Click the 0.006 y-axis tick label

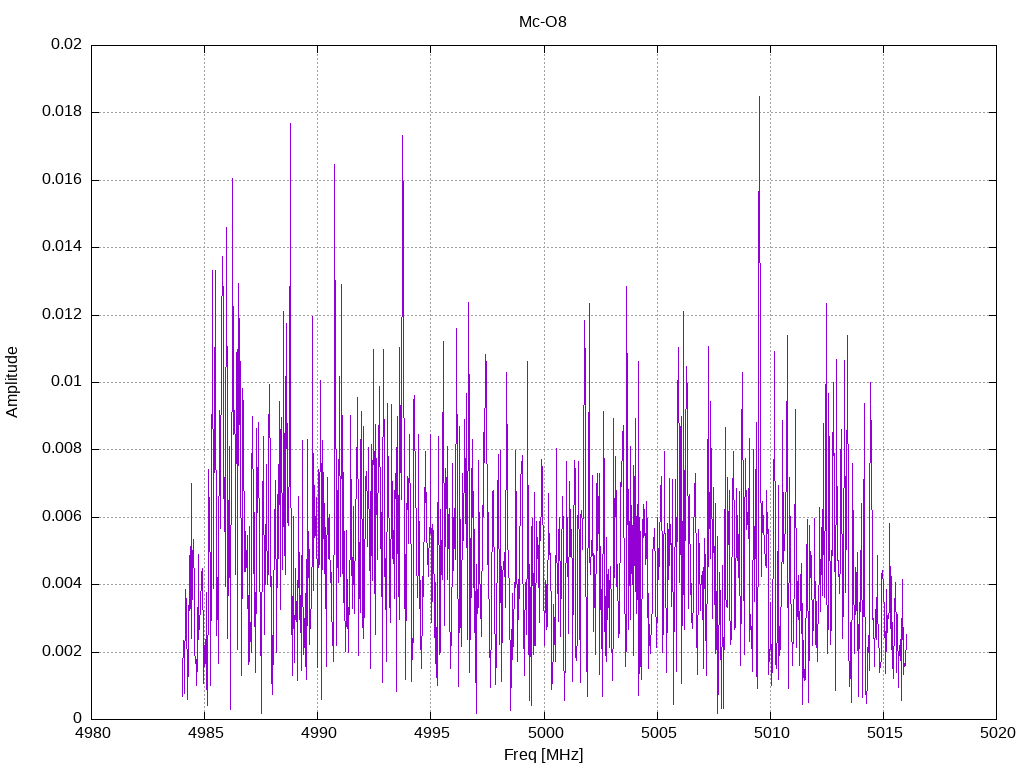pos(62,517)
